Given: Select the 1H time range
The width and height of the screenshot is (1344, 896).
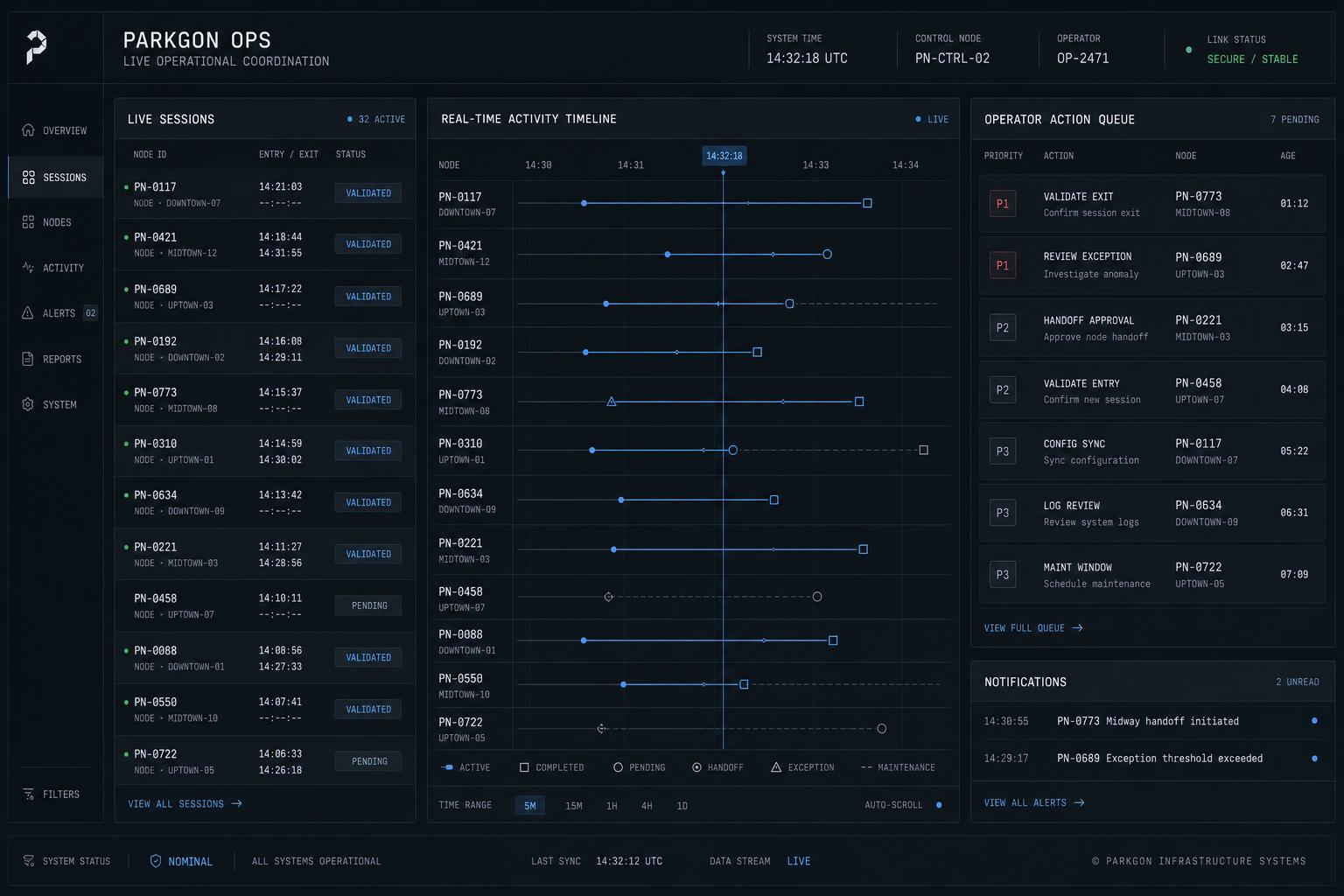Looking at the screenshot, I should 612,806.
